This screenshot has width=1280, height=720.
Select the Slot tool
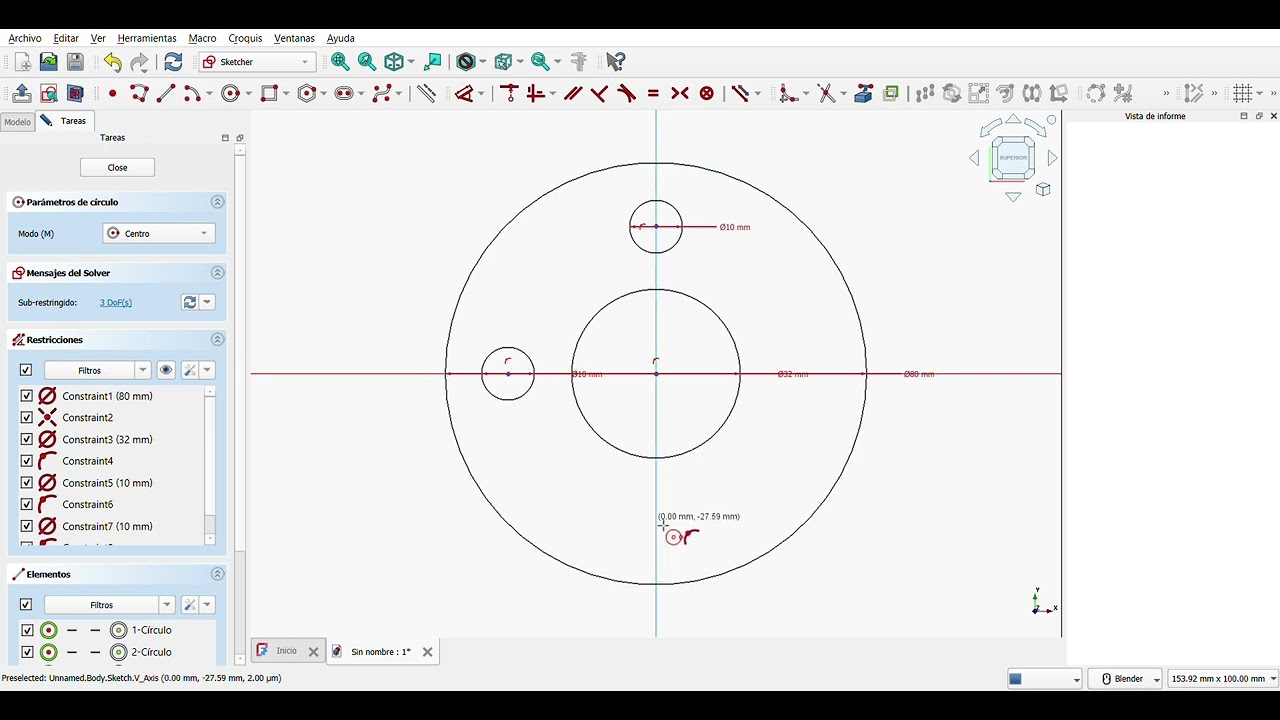[344, 93]
